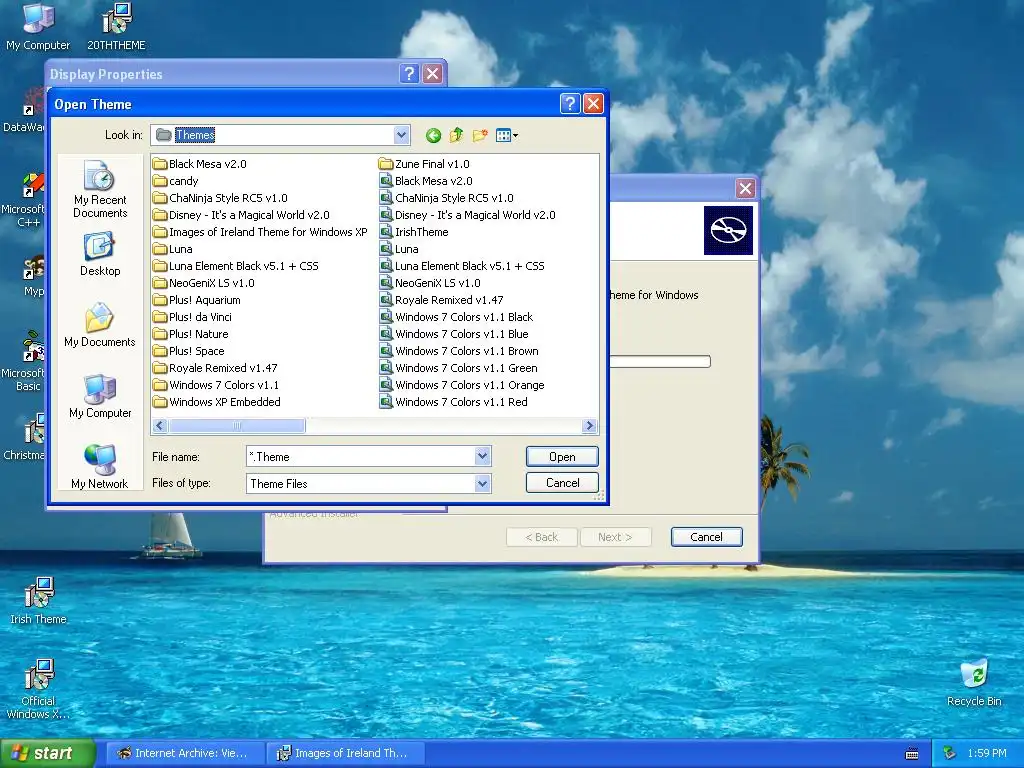Image resolution: width=1024 pixels, height=768 pixels.
Task: Select the Plus! da Vinci folder
Action: click(193, 317)
